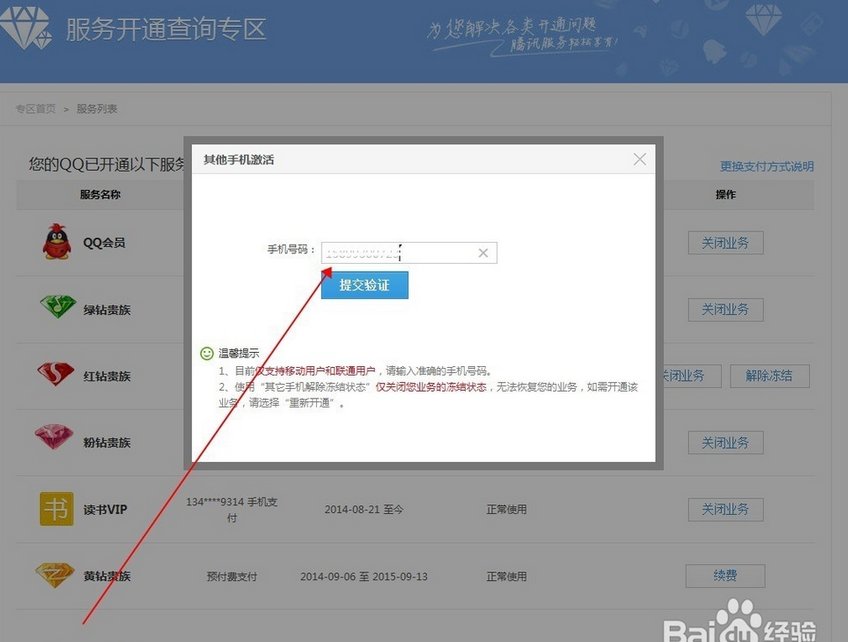Click 关闭业务 for 粉钻贵族
Viewport: 848px width, 642px height.
(x=725, y=442)
